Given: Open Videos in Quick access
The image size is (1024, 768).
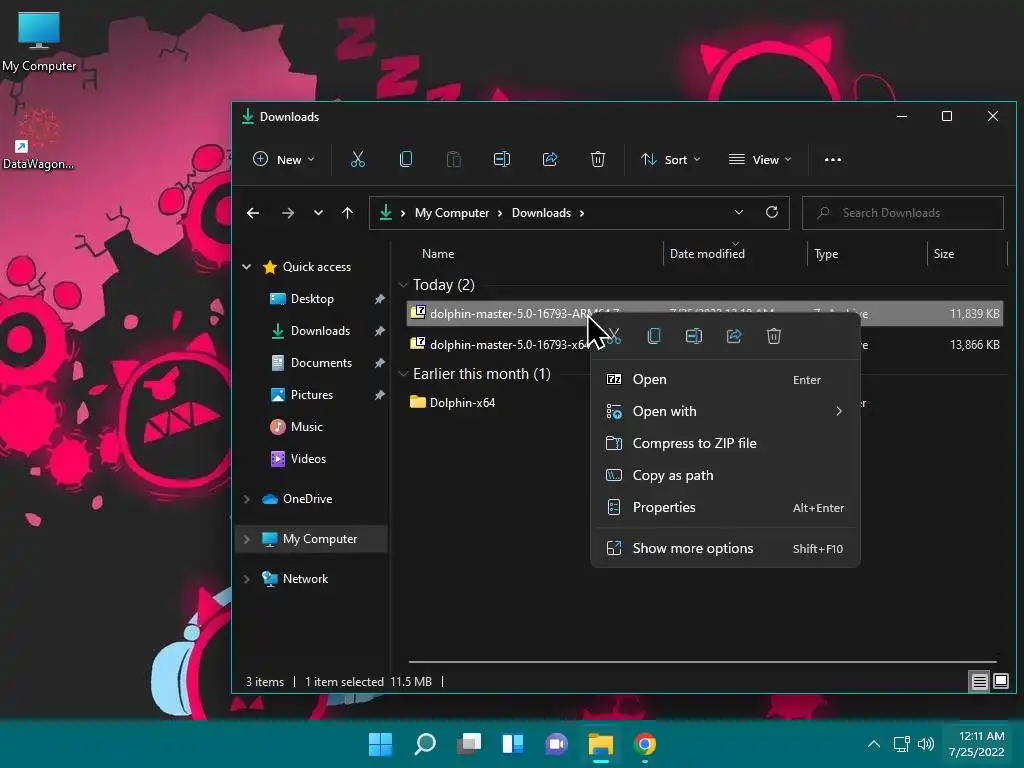Looking at the screenshot, I should [308, 458].
